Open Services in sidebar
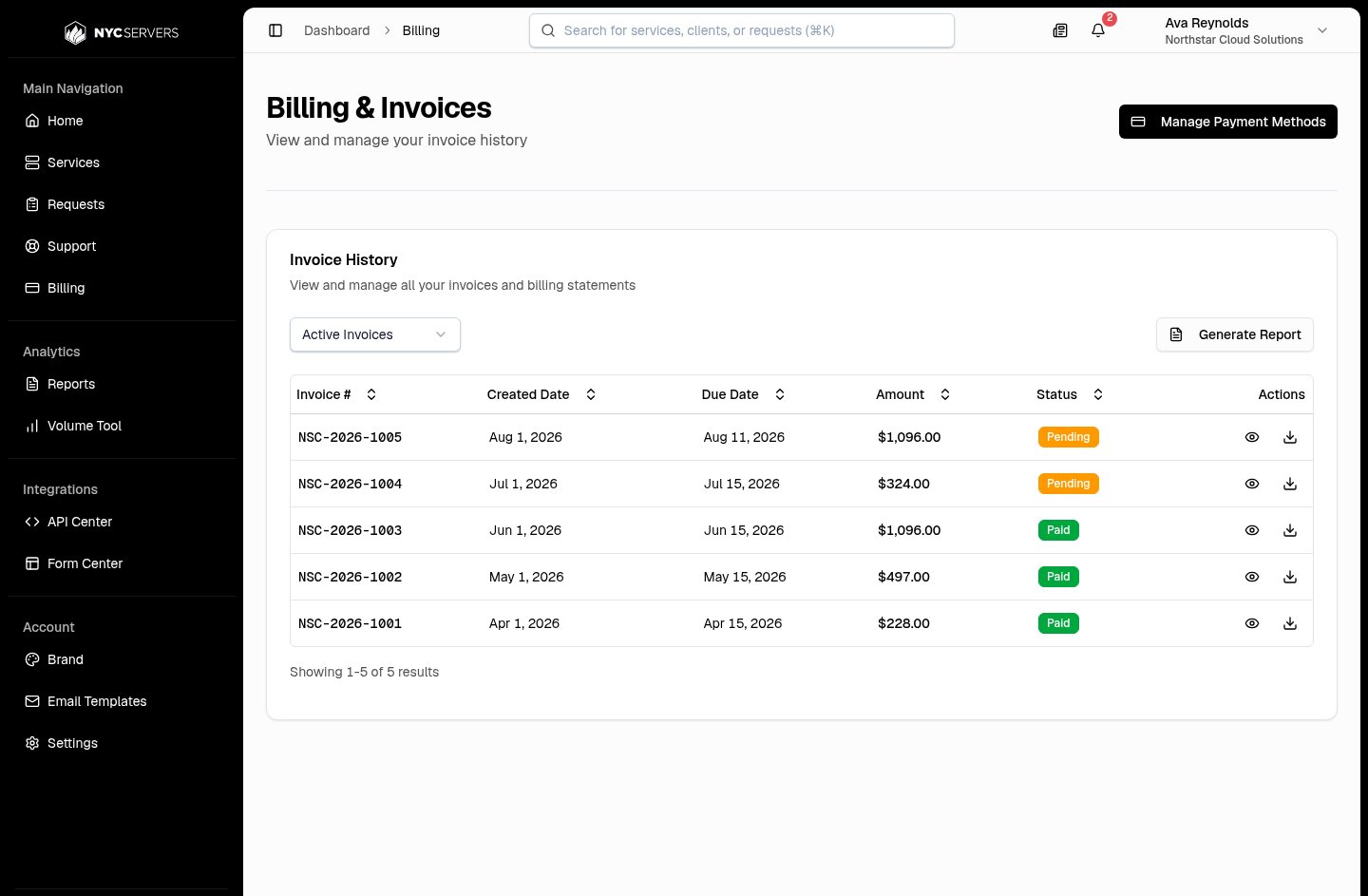Viewport: 1368px width, 896px height. tap(122, 162)
